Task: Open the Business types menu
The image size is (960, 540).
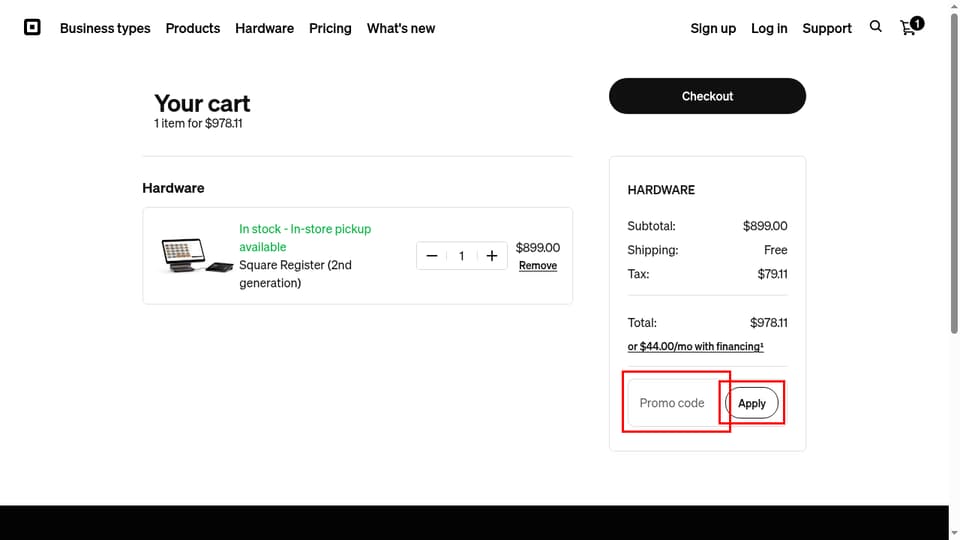Action: click(105, 28)
